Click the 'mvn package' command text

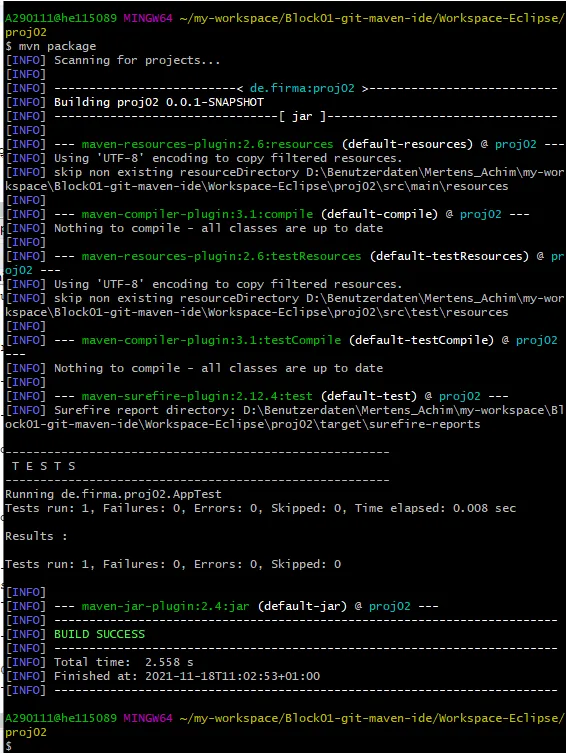click(x=57, y=46)
